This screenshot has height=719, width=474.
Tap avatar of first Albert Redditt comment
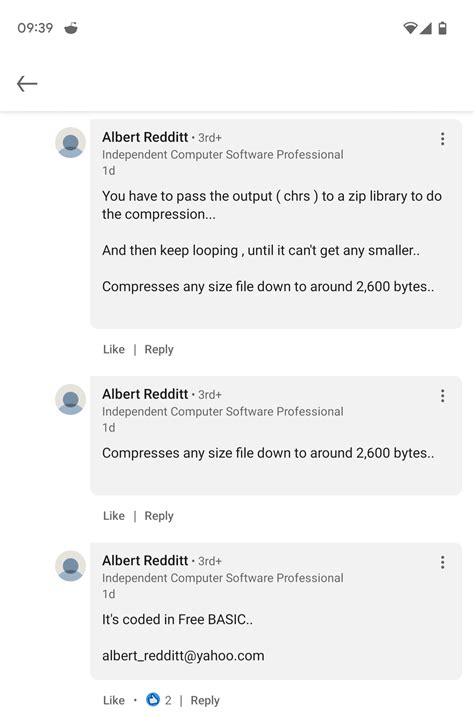pos(71,143)
